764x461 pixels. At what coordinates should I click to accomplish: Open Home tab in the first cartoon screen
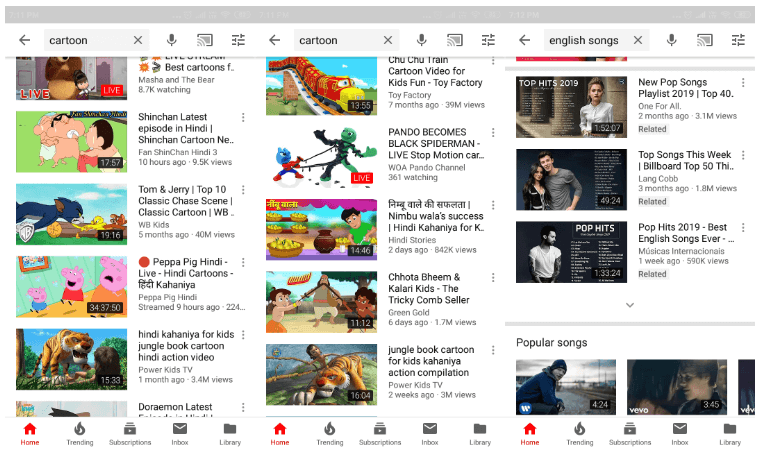(30, 434)
